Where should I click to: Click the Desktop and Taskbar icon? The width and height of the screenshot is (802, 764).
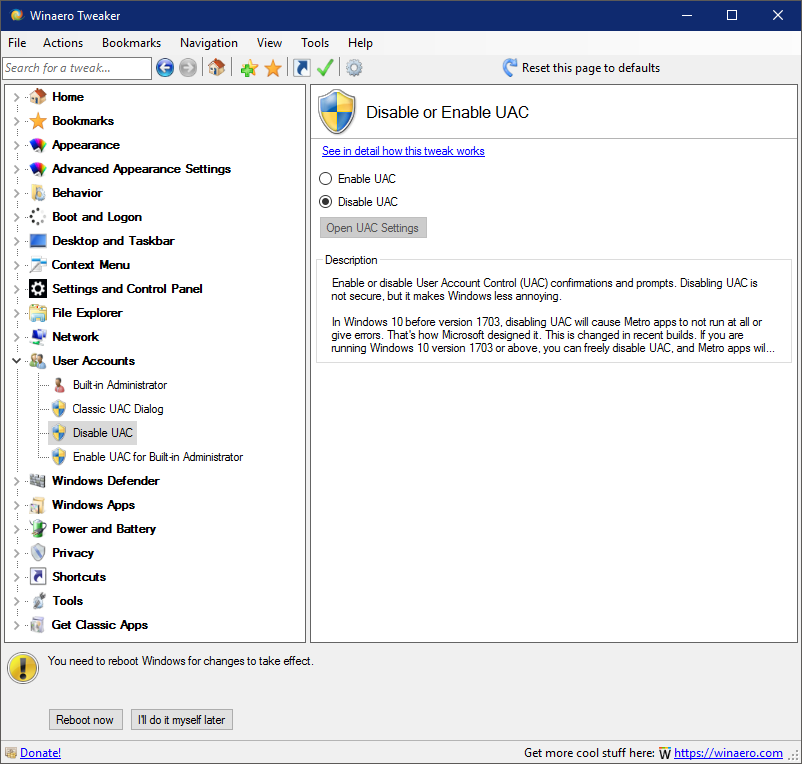(38, 241)
